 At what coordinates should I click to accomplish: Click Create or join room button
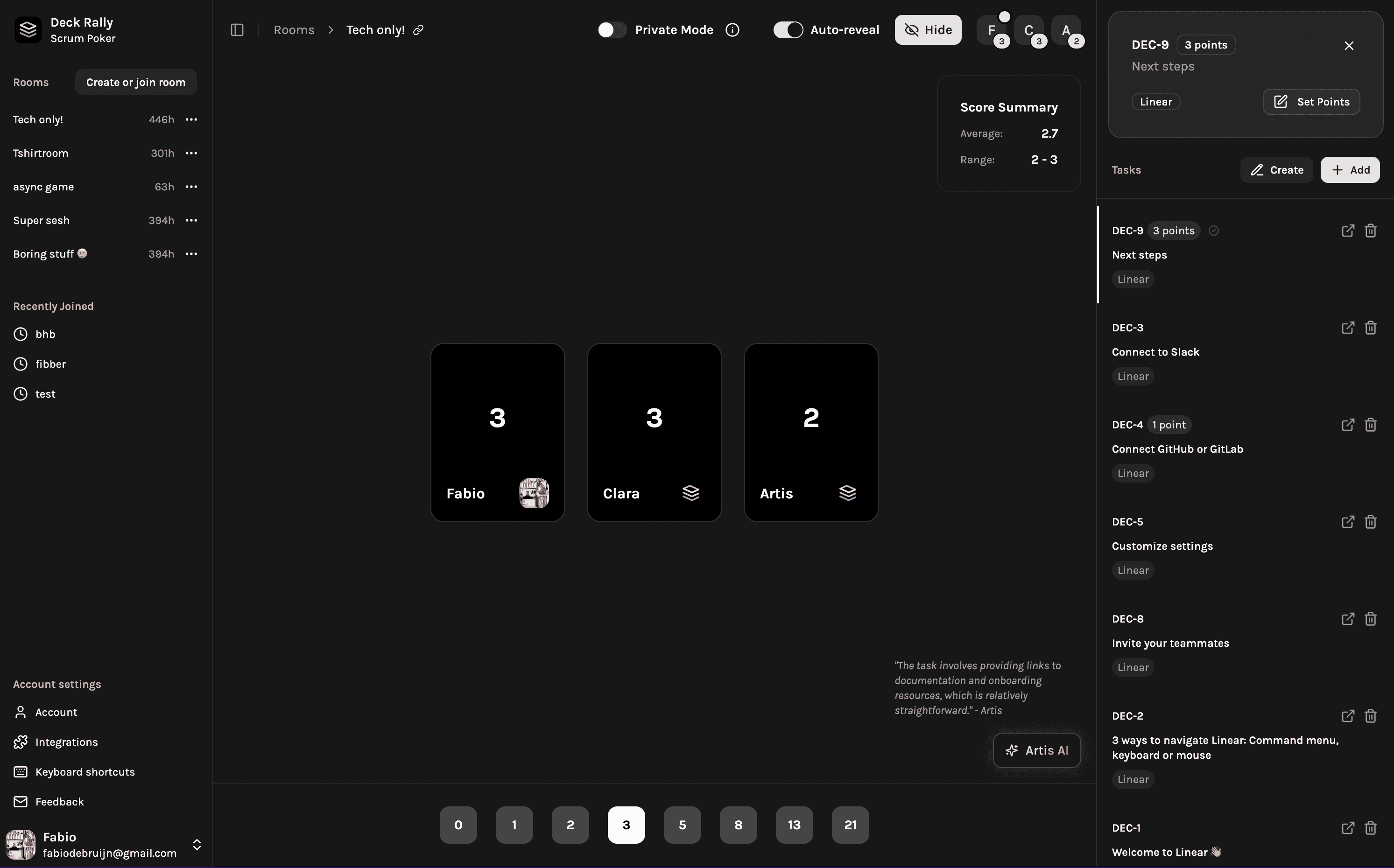point(136,82)
